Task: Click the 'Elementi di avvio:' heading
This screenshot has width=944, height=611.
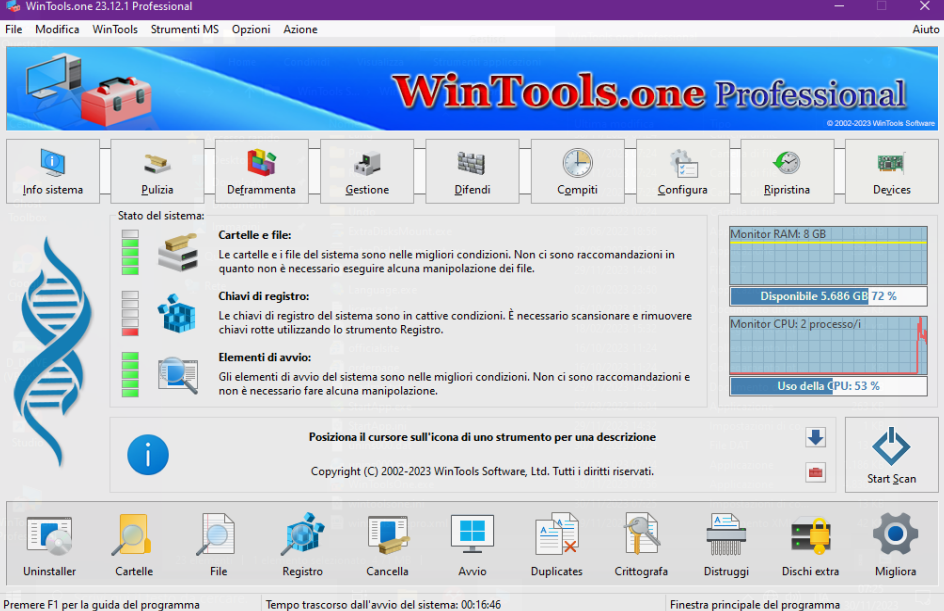Action: (x=264, y=358)
